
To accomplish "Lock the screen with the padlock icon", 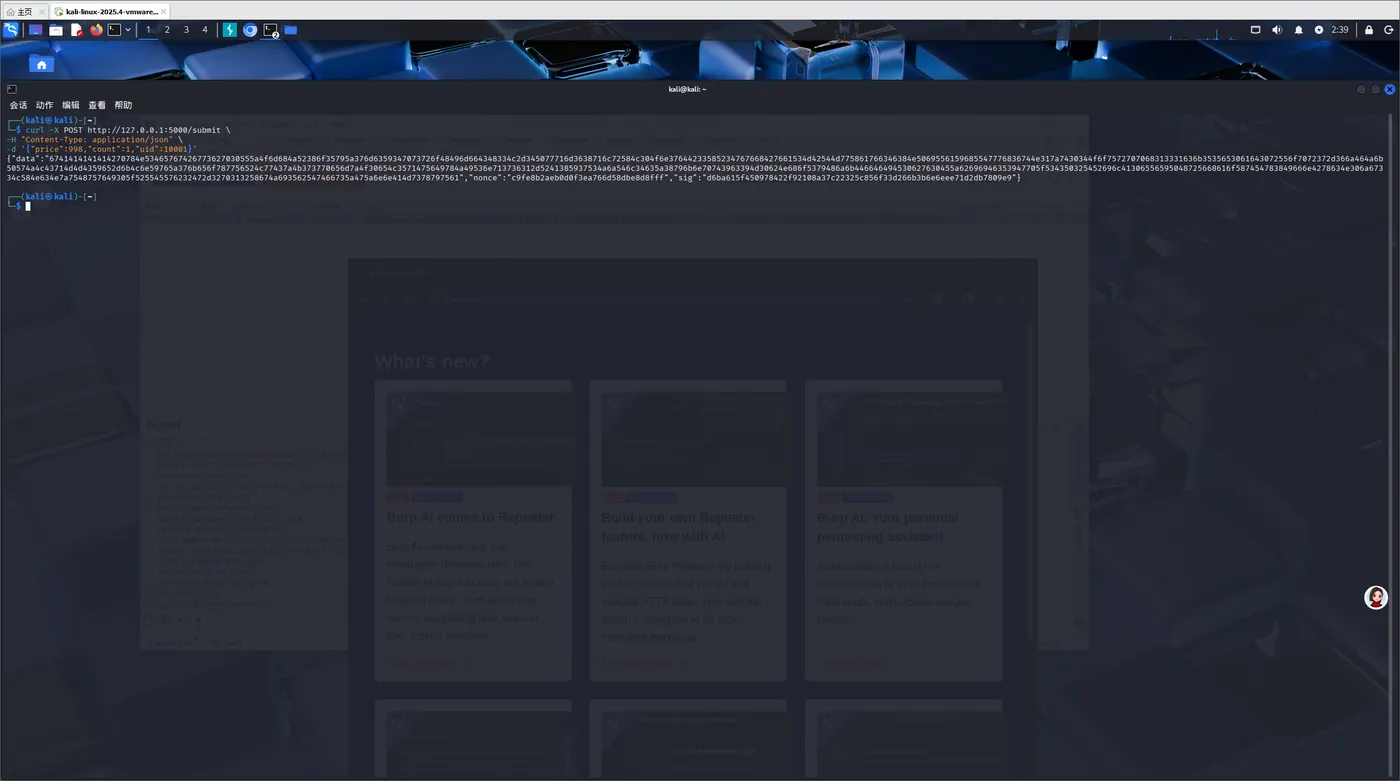I will click(1369, 30).
